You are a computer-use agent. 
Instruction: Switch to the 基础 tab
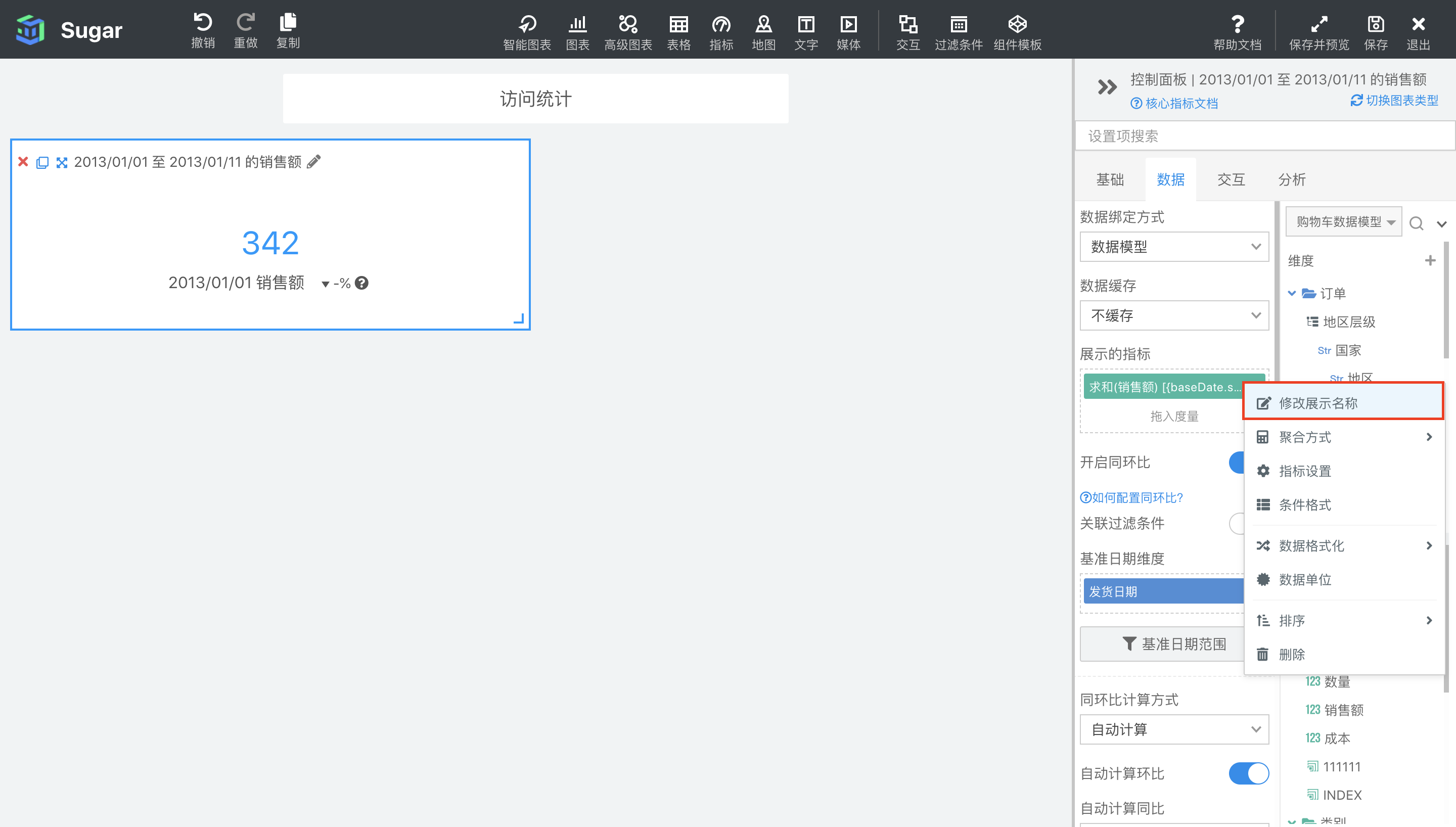click(1110, 179)
